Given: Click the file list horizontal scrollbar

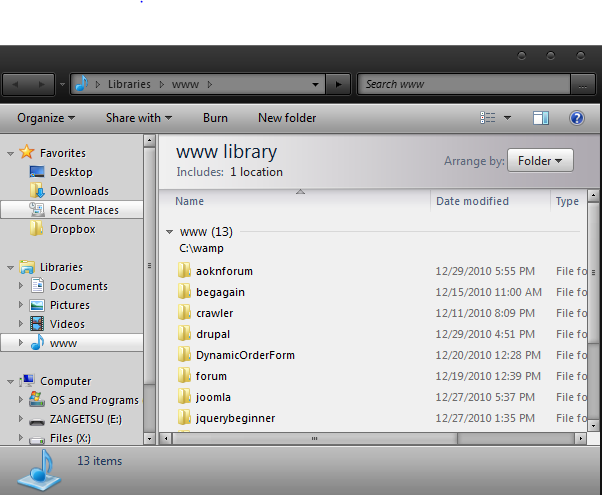Looking at the screenshot, I should pyautogui.click(x=315, y=438).
